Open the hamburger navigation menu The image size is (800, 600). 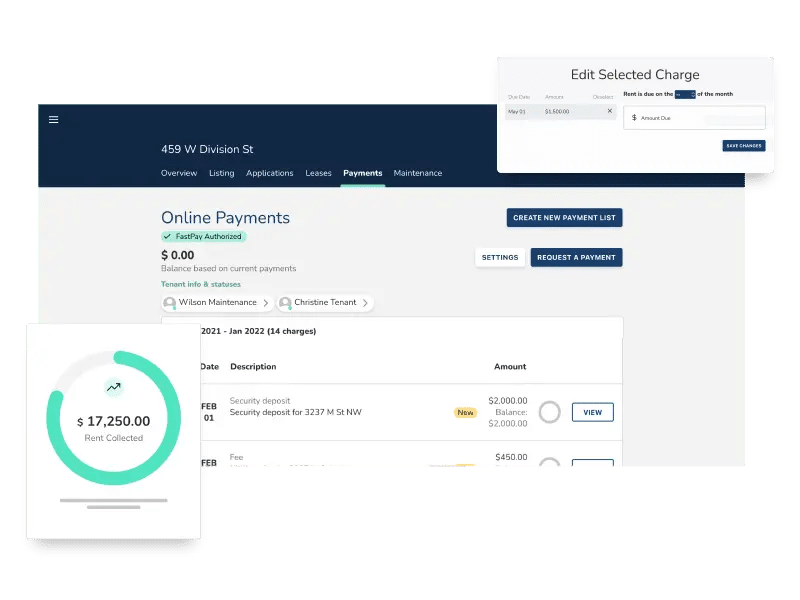[53, 119]
